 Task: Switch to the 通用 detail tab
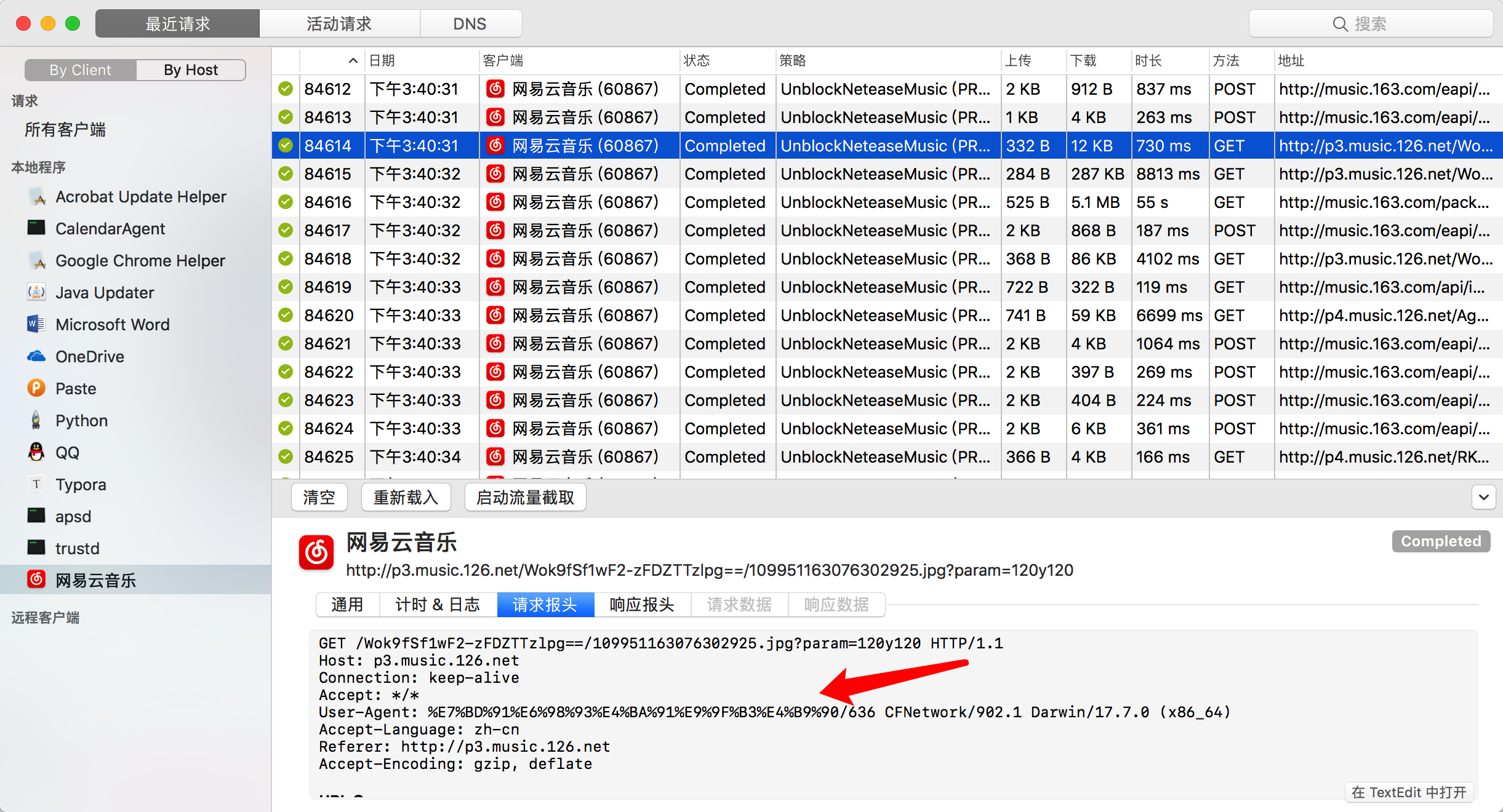(x=348, y=605)
